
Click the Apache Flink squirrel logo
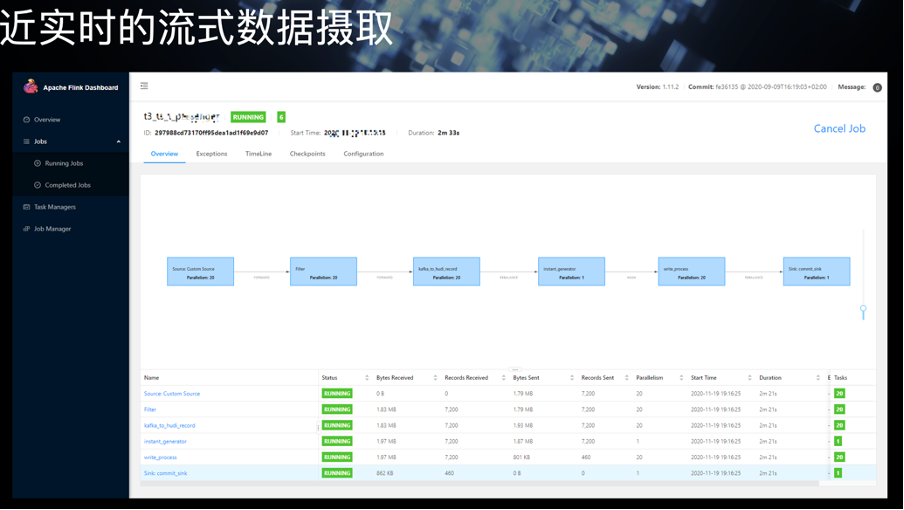[x=30, y=86]
